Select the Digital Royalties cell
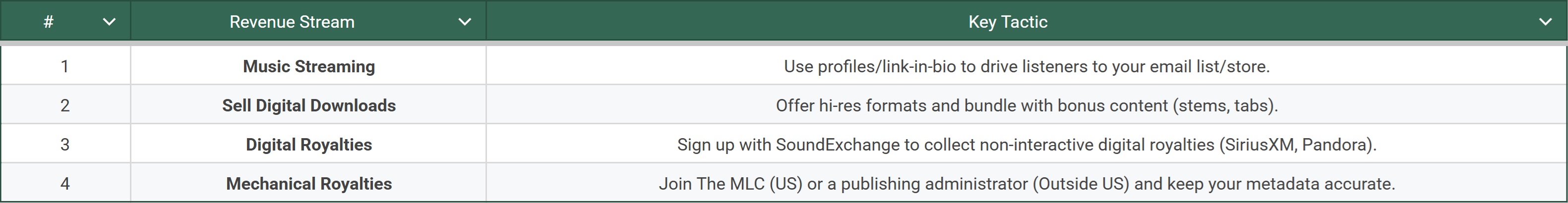 pos(308,145)
